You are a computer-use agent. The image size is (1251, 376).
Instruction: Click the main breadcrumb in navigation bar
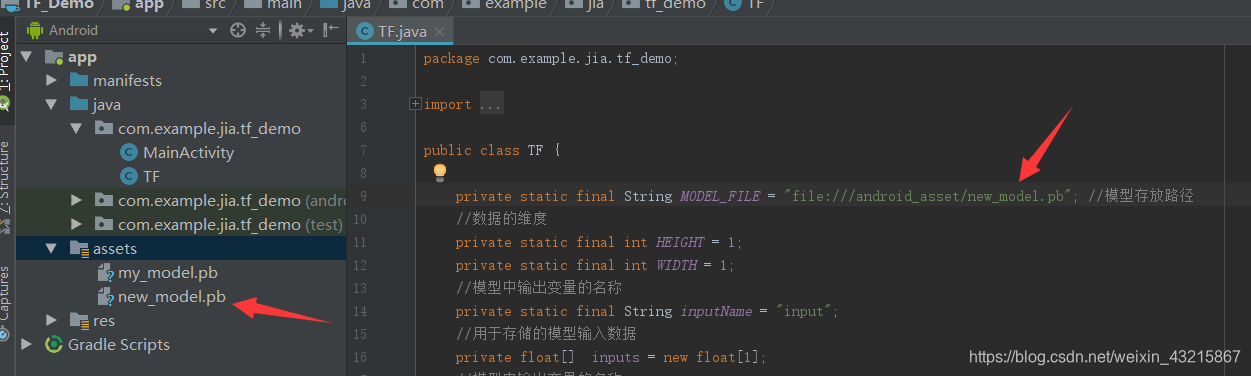284,5
